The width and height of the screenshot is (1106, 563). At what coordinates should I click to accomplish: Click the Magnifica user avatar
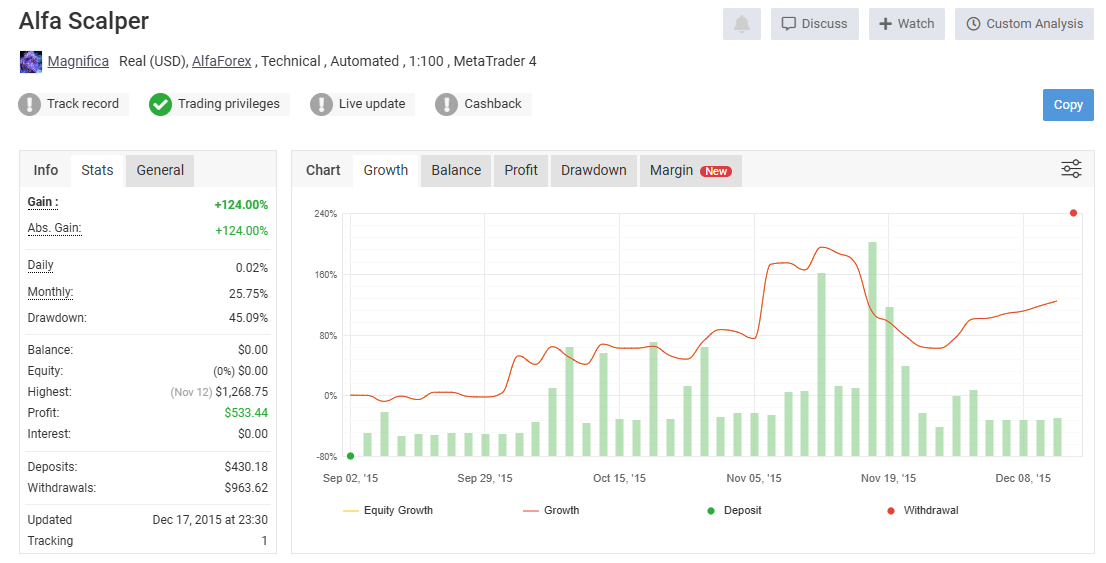click(x=31, y=61)
